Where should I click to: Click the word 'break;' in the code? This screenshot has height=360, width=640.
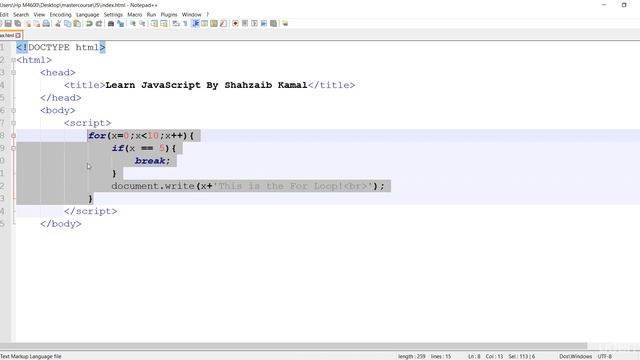tap(153, 161)
